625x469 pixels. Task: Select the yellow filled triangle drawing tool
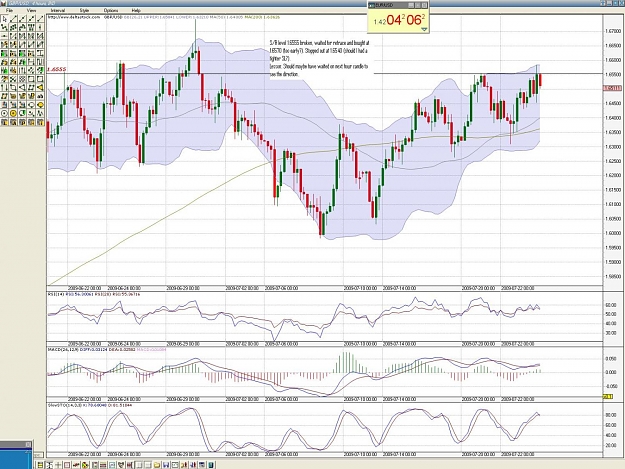point(40,88)
